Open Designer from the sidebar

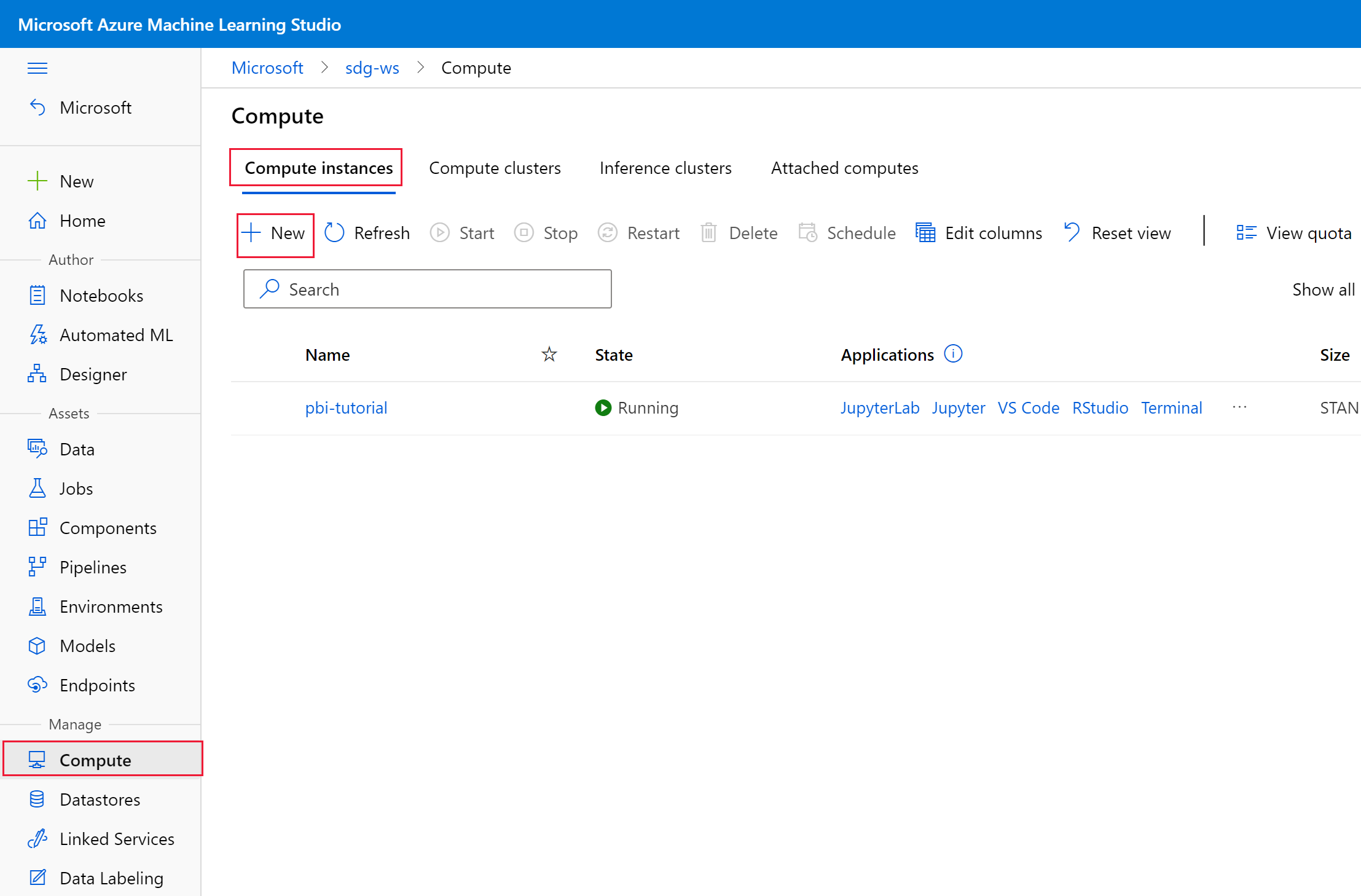click(93, 374)
